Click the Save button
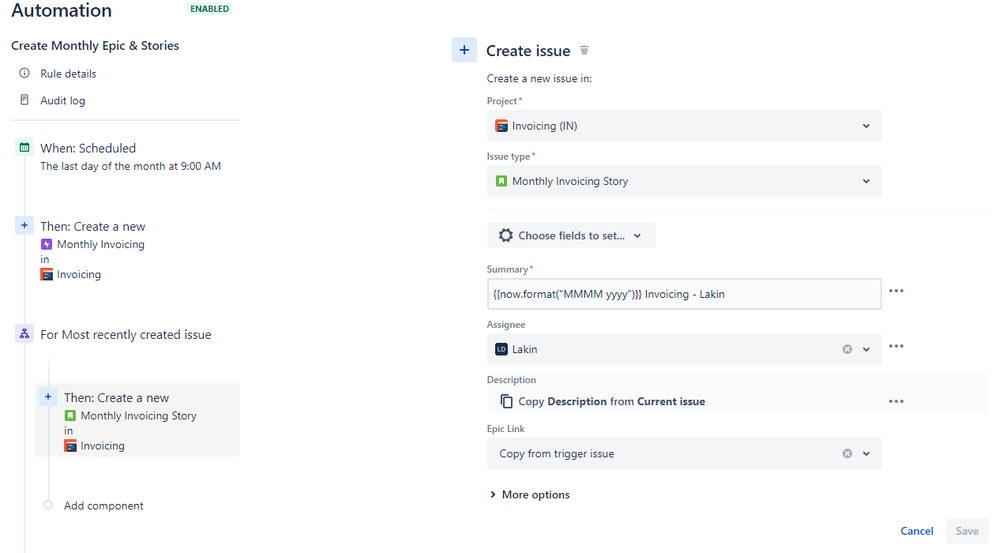The image size is (999, 553). click(x=967, y=531)
